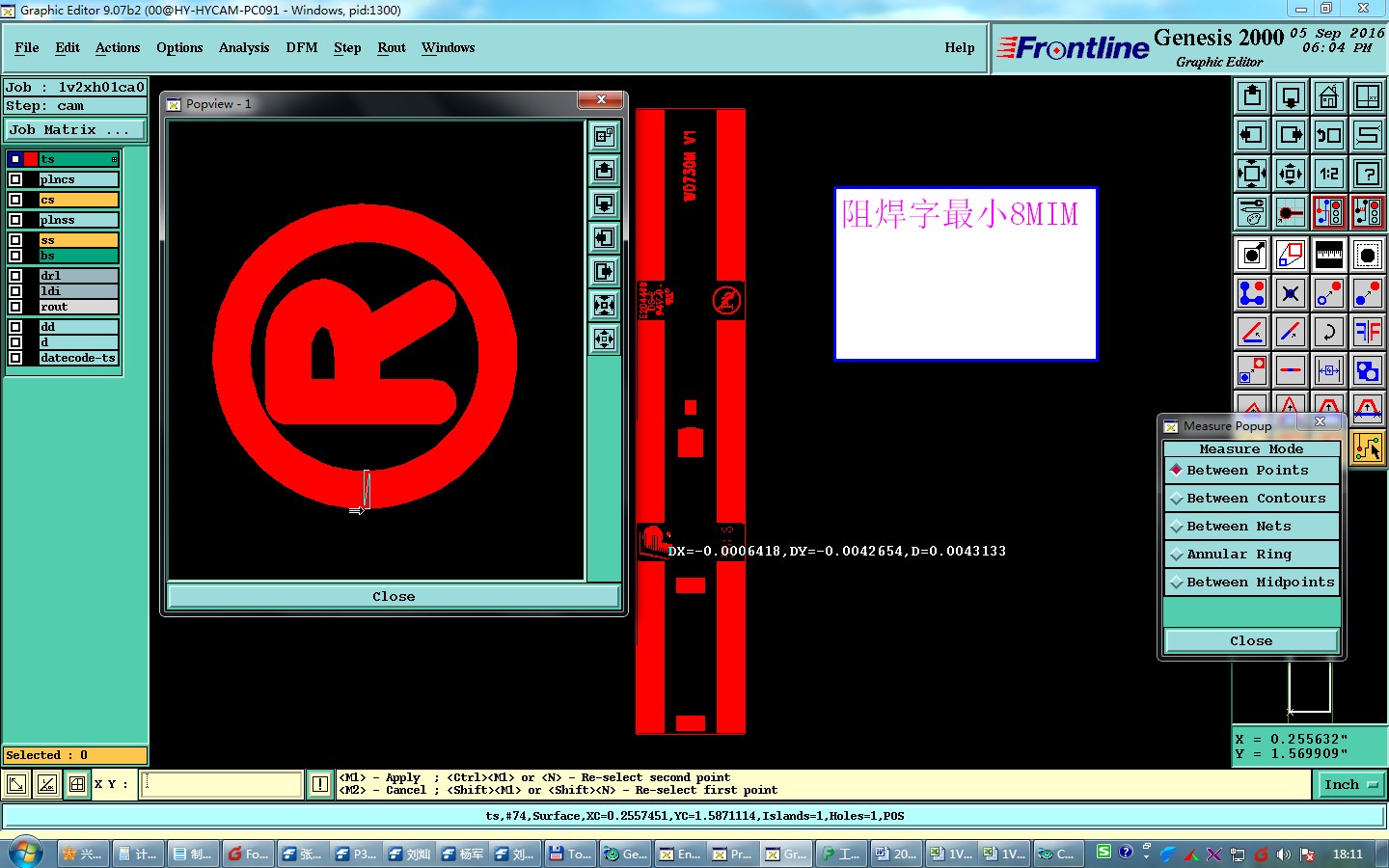Toggle the drl layer checkbox
Screen dimensions: 1389x868
tap(15, 276)
